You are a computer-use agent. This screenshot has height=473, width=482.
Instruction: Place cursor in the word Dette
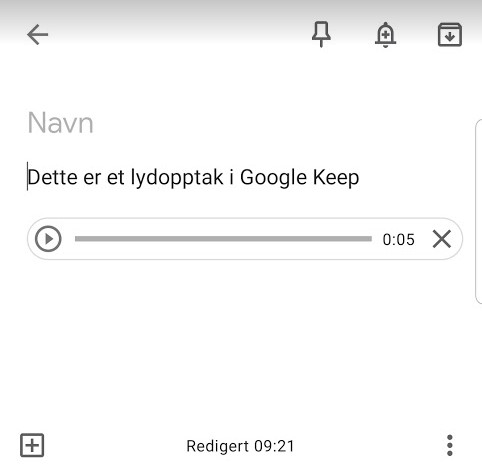click(52, 177)
